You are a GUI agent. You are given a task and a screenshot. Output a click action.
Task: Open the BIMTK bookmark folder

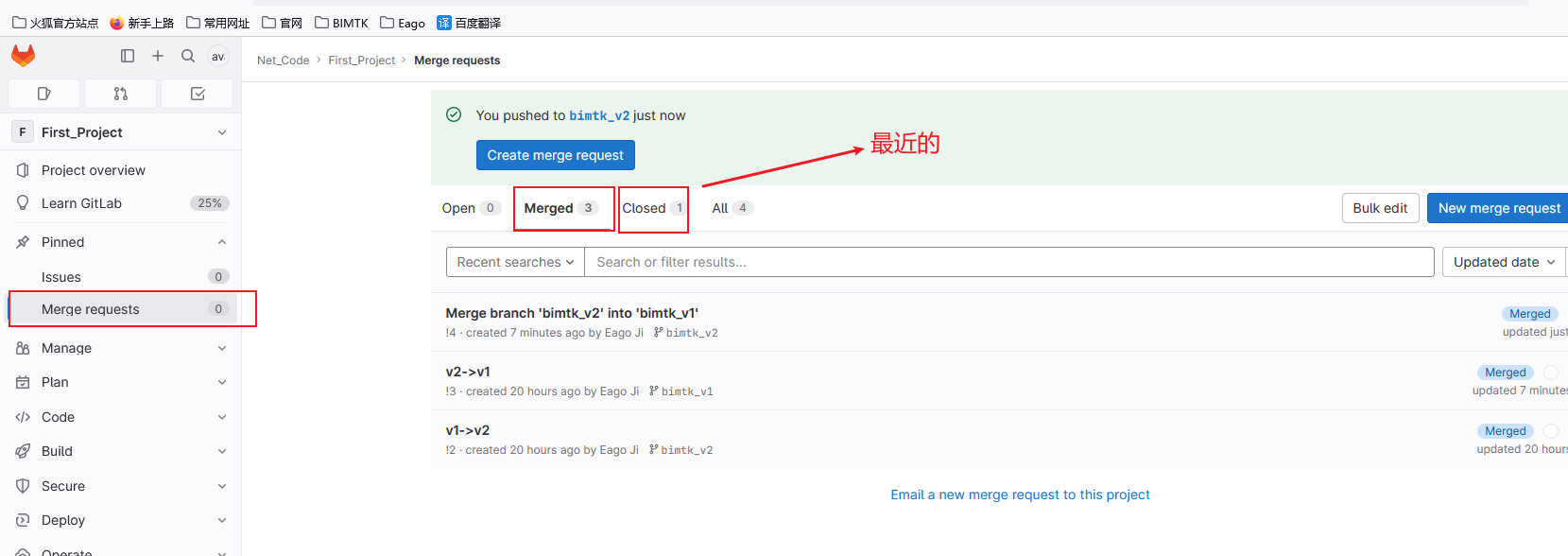click(x=341, y=23)
